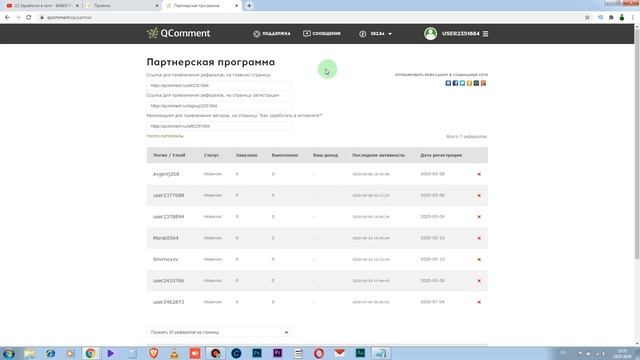
Task: Expand the account balance dropdown
Action: point(376,33)
